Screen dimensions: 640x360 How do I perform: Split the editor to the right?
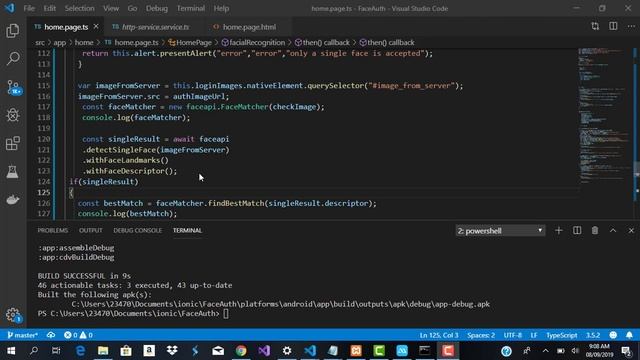click(613, 27)
